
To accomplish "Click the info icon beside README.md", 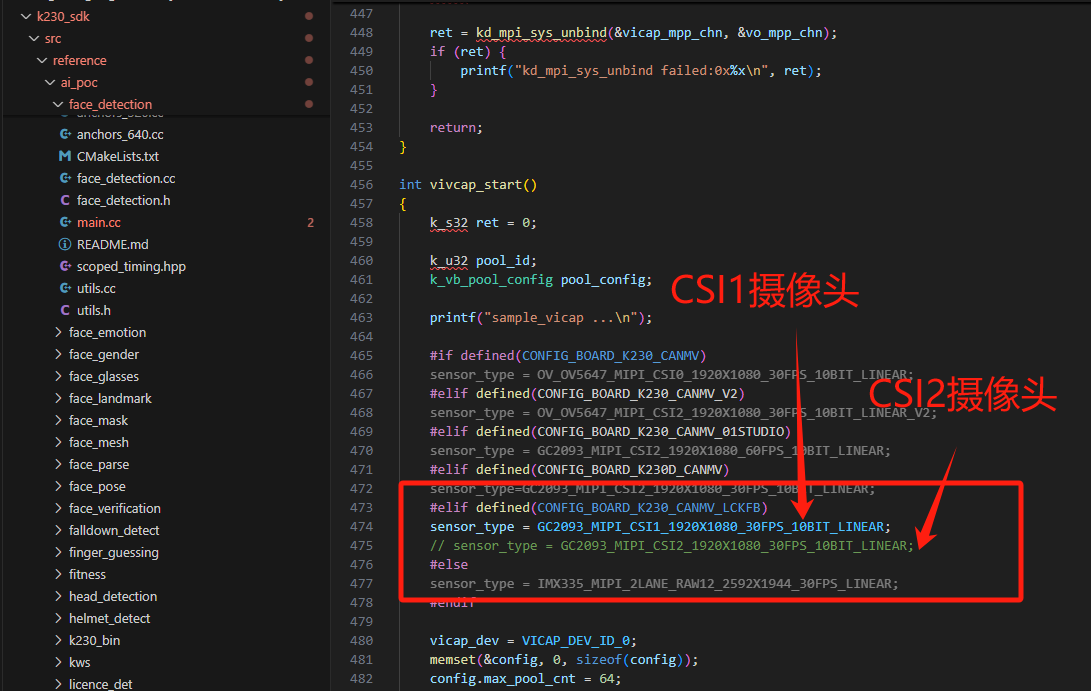I will (65, 244).
